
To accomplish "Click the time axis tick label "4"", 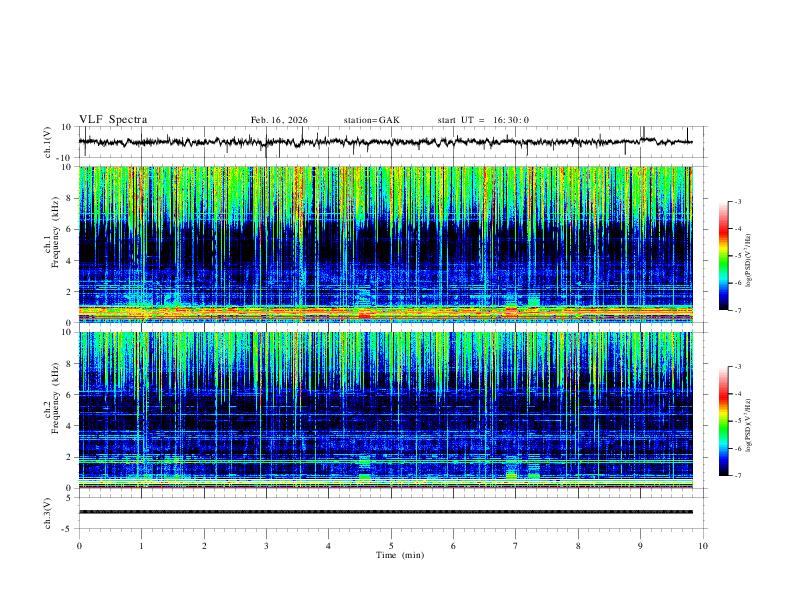I will (329, 546).
